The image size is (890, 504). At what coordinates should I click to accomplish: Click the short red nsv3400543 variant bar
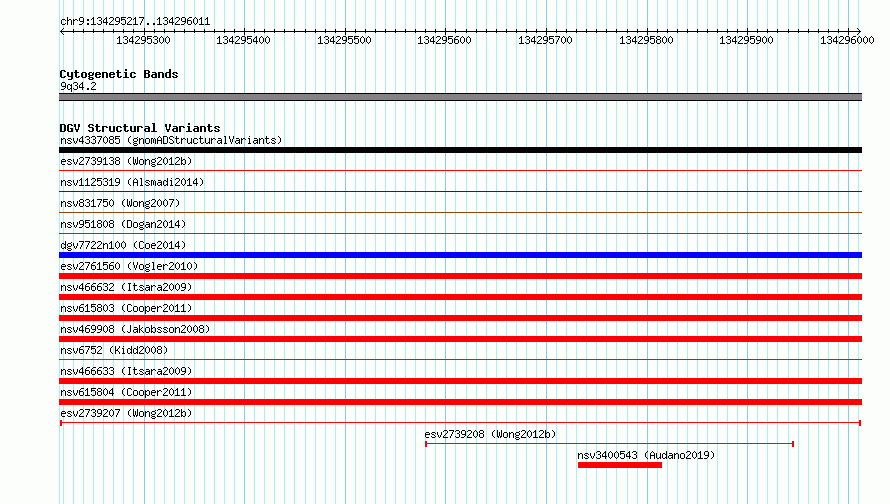(620, 465)
